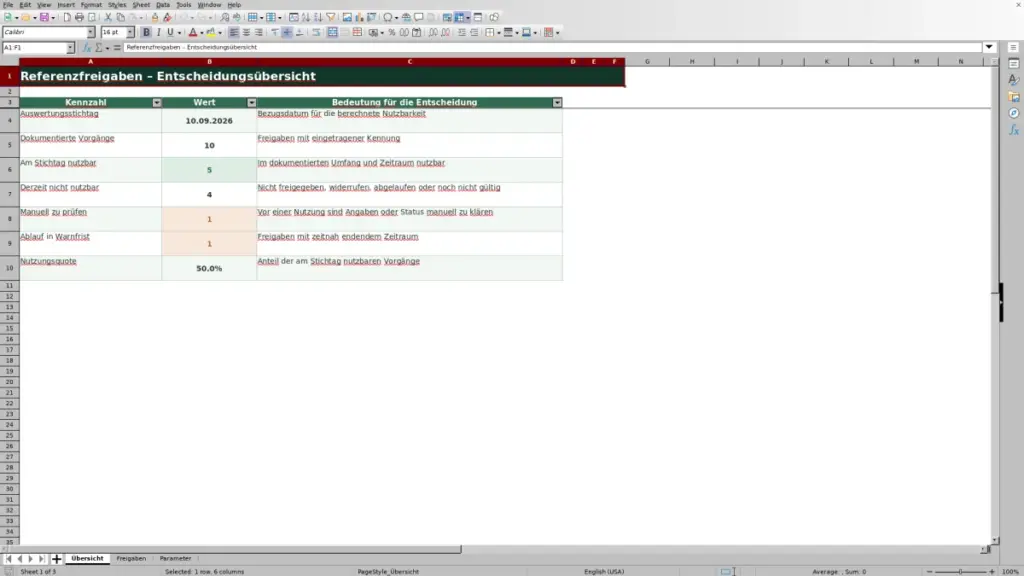Image resolution: width=1024 pixels, height=576 pixels.
Task: Expand the font name dropdown
Action: pos(91,32)
